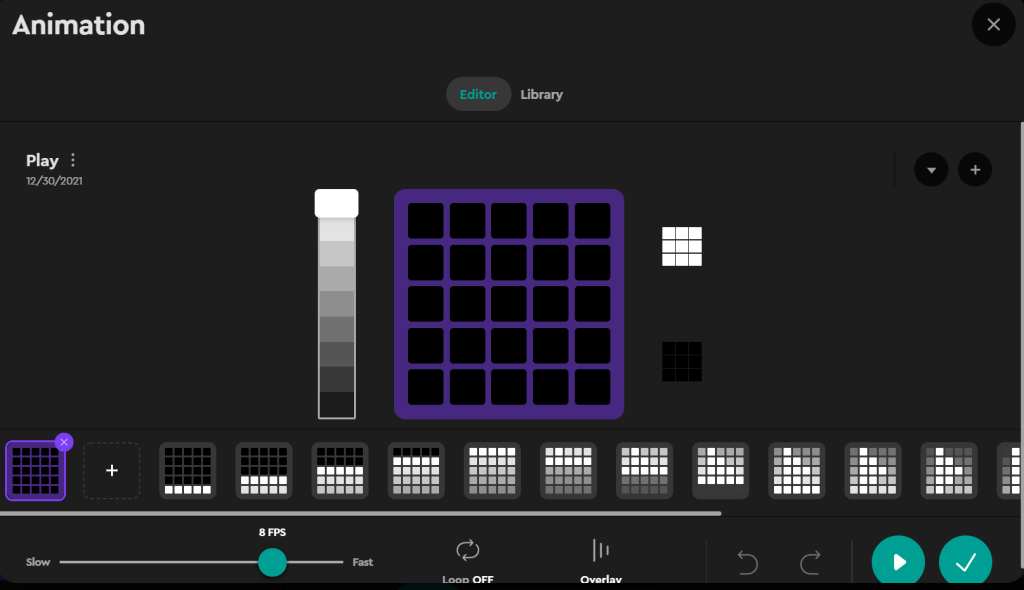Select white at top of brightness palette

pos(336,203)
